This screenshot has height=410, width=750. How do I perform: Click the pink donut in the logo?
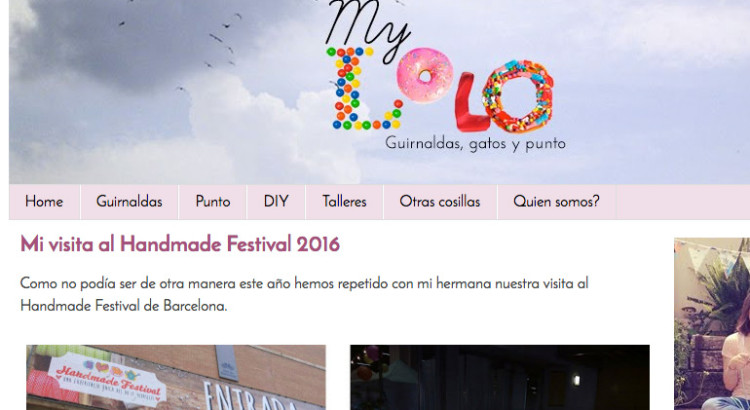(425, 75)
